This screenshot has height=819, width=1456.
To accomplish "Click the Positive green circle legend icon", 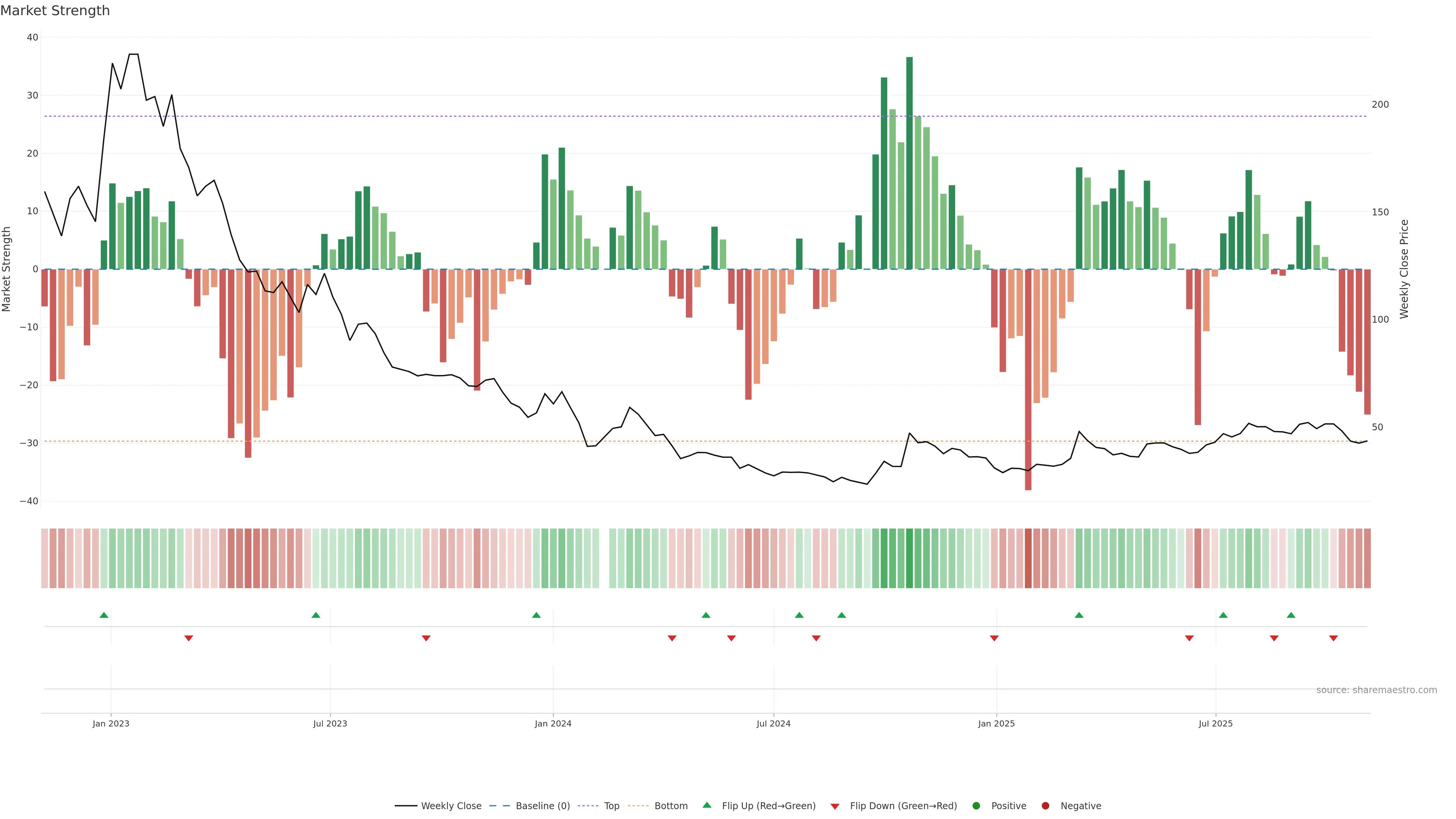I will [976, 806].
